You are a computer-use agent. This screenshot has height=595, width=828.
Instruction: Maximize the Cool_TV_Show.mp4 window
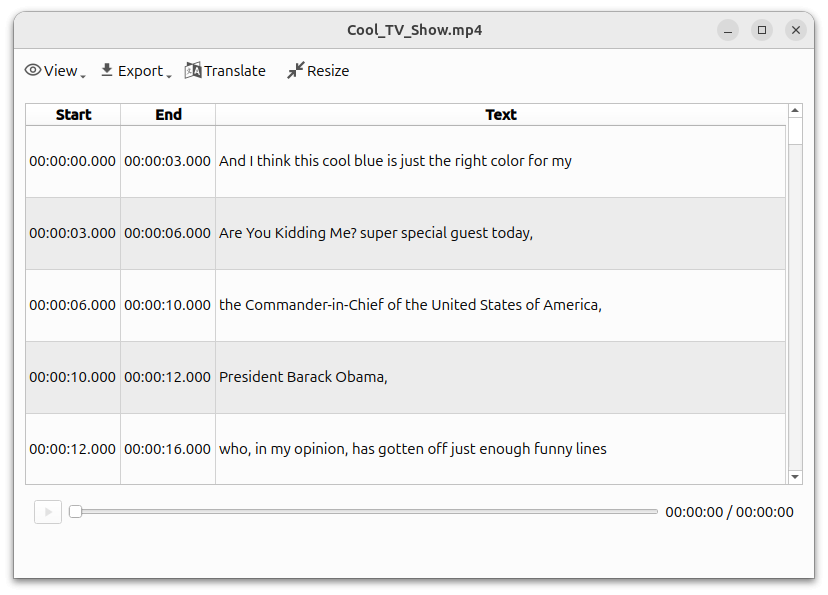762,30
